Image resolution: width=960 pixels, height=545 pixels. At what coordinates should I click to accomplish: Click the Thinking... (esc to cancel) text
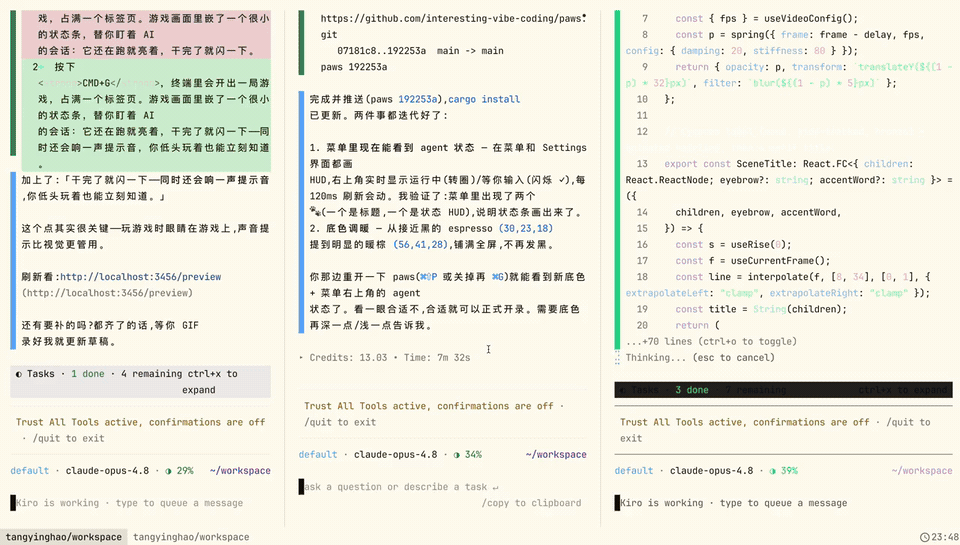[700, 358]
